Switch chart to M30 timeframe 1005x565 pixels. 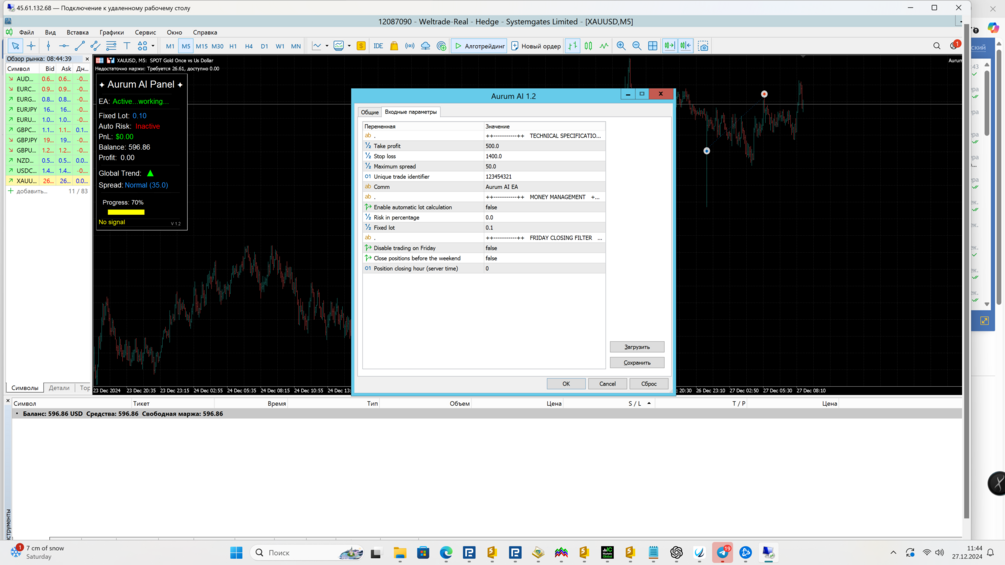(217, 46)
